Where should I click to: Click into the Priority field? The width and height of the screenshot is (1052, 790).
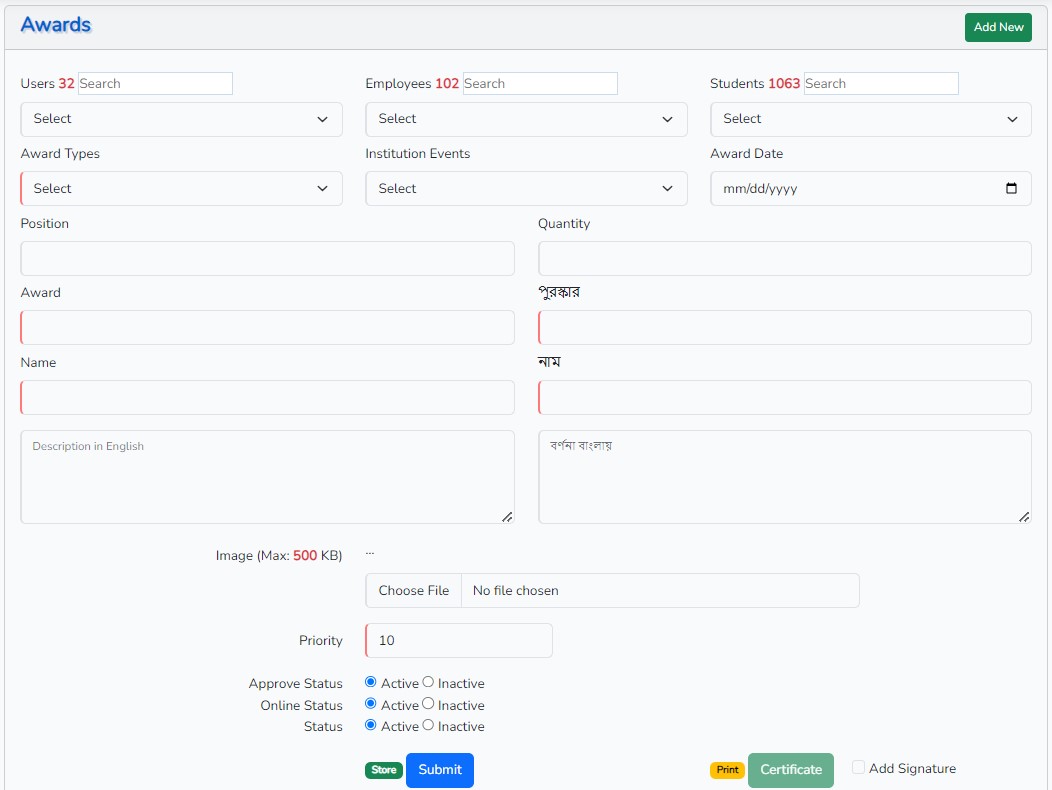point(459,641)
